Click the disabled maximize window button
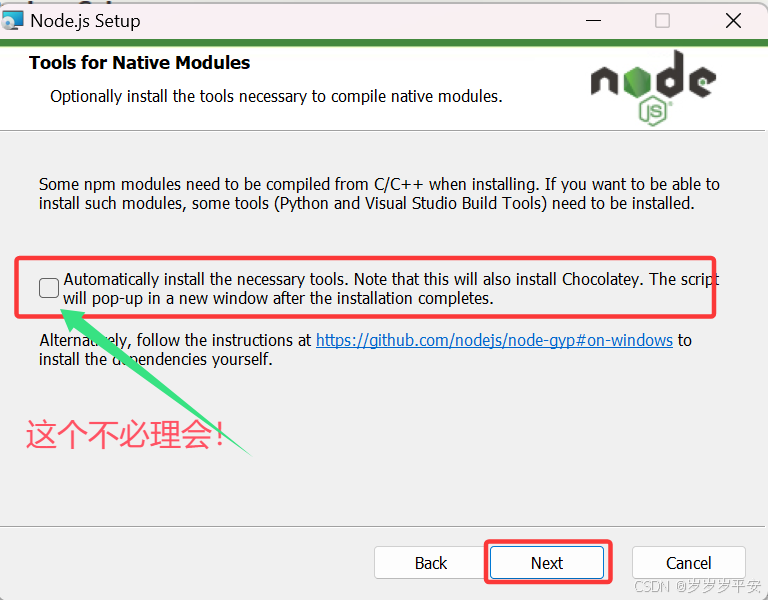This screenshot has width=768, height=600. click(x=662, y=21)
